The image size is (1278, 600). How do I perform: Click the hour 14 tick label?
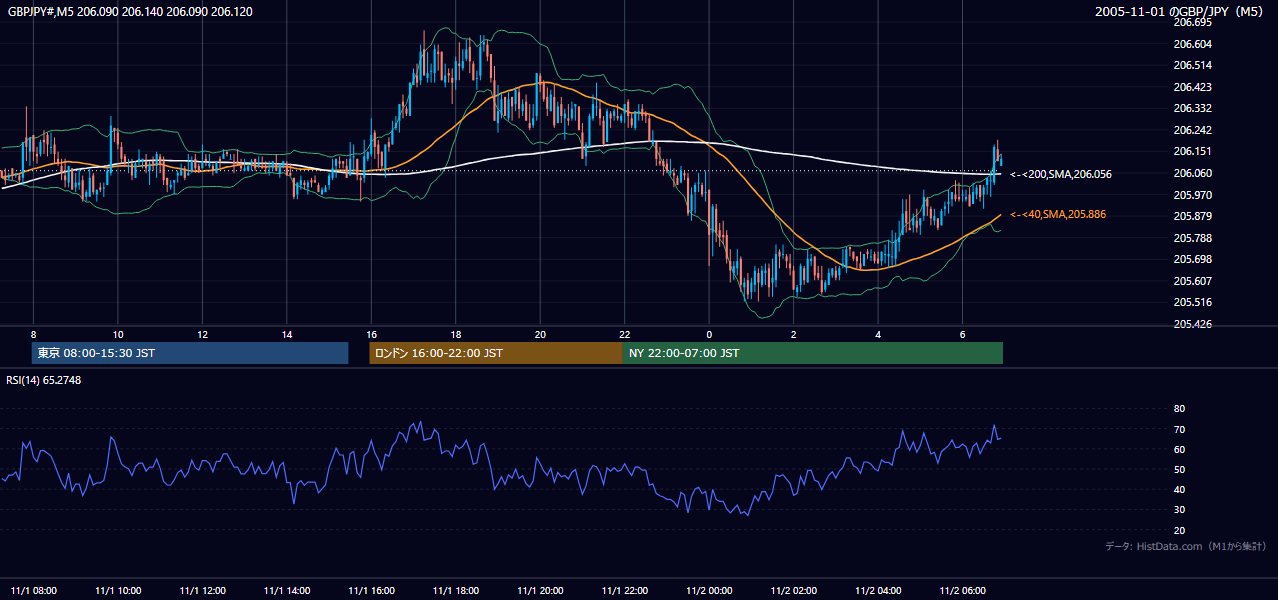pyautogui.click(x=287, y=334)
